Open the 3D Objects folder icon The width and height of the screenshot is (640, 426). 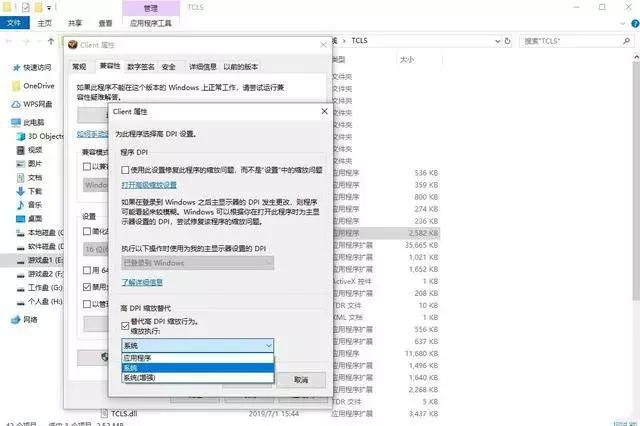[x=21, y=136]
